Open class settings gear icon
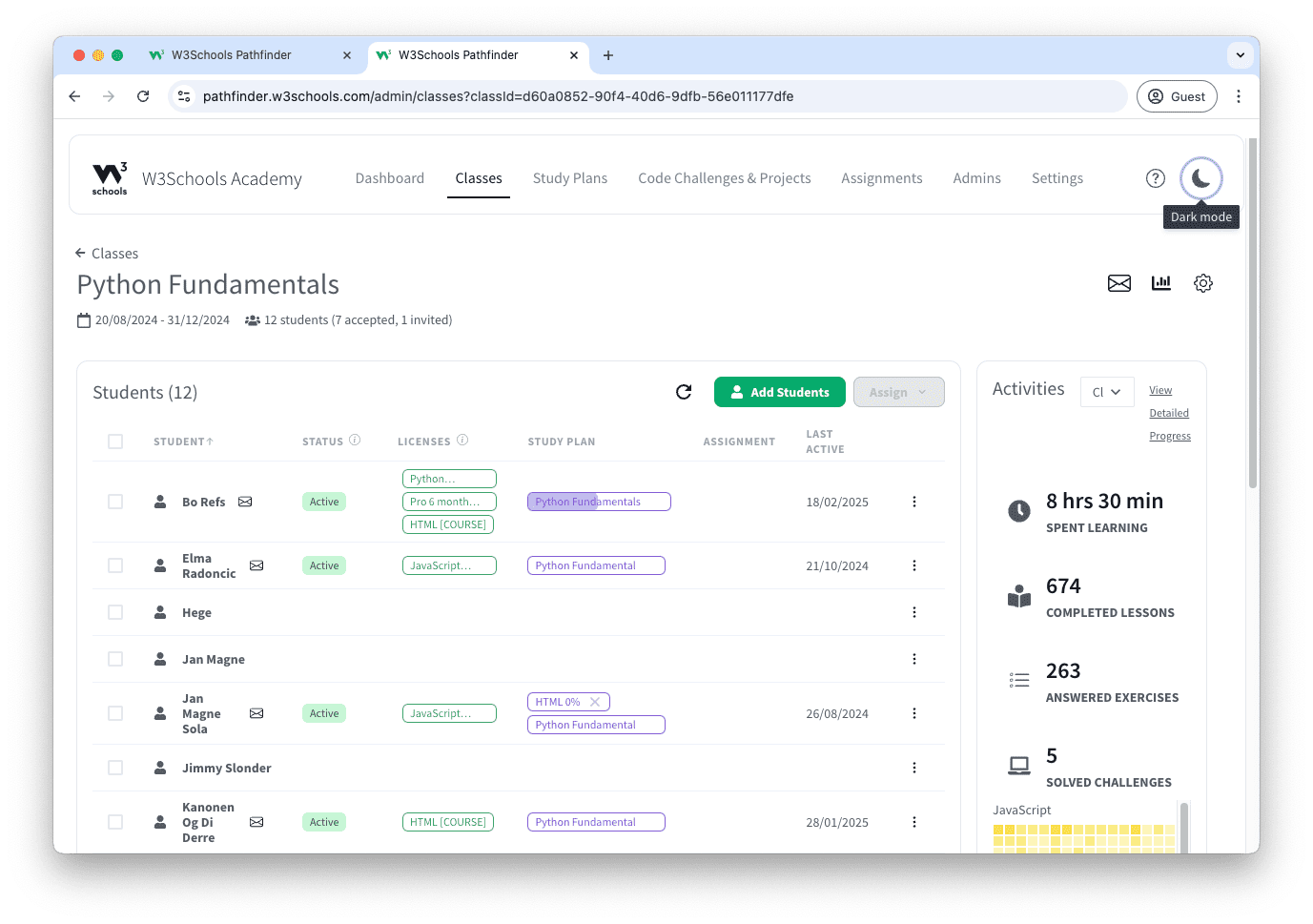 click(1202, 283)
